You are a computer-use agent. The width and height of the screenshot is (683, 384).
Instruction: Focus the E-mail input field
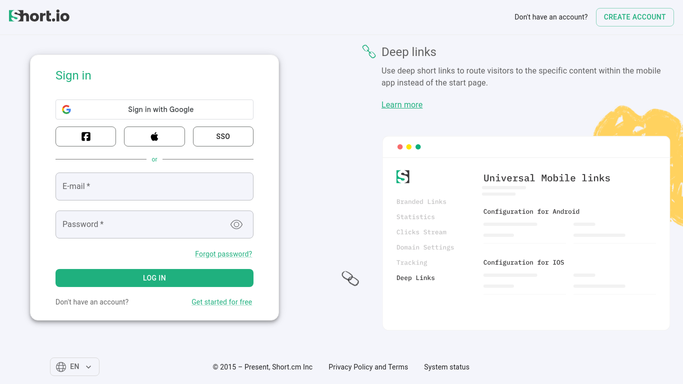click(154, 186)
